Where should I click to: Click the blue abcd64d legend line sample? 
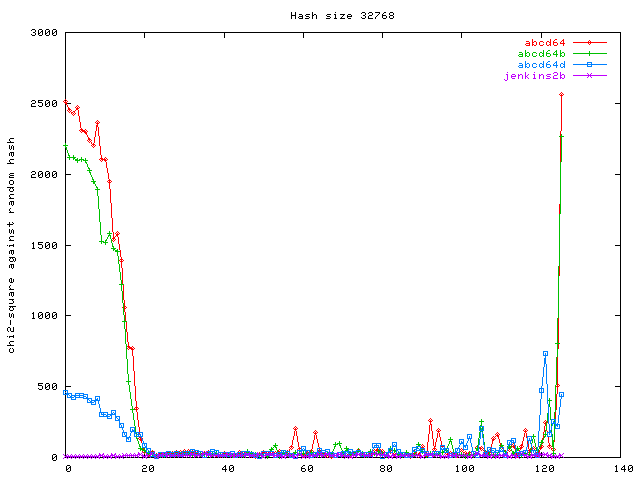[590, 64]
